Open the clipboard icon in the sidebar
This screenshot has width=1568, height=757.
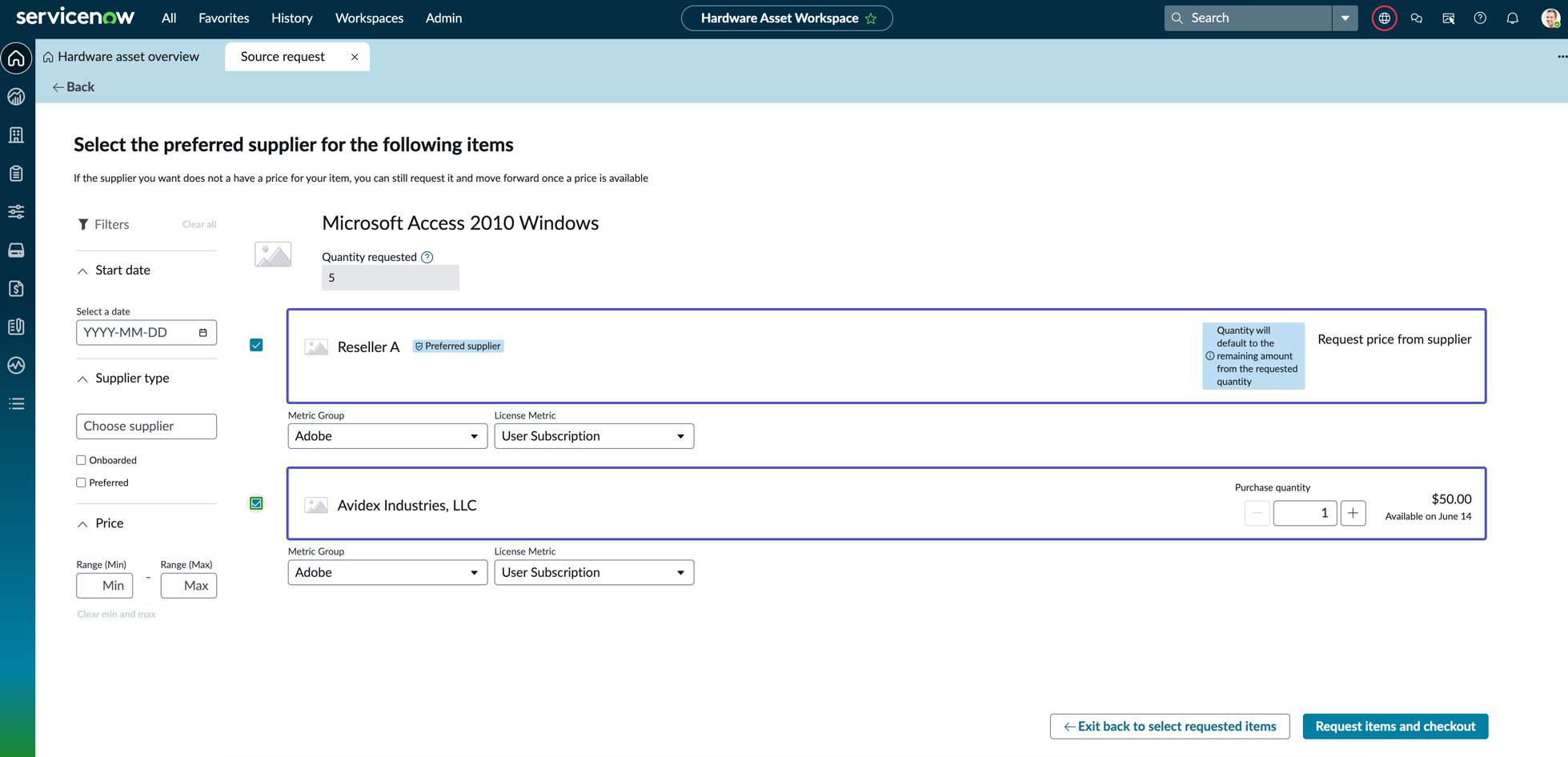(x=17, y=174)
